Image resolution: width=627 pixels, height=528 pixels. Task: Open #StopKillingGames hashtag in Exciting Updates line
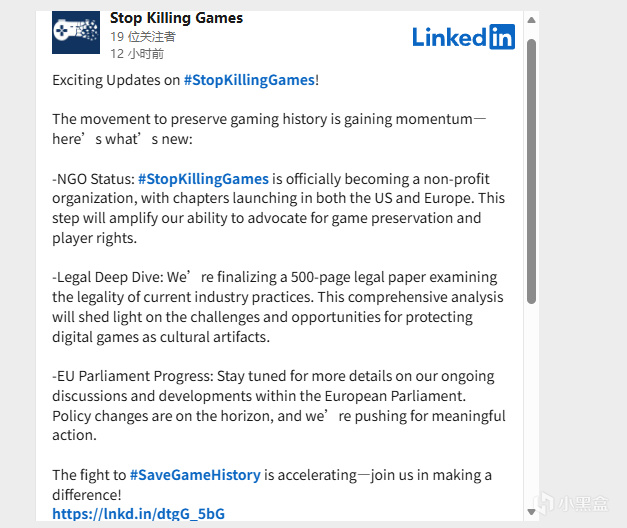click(x=249, y=79)
